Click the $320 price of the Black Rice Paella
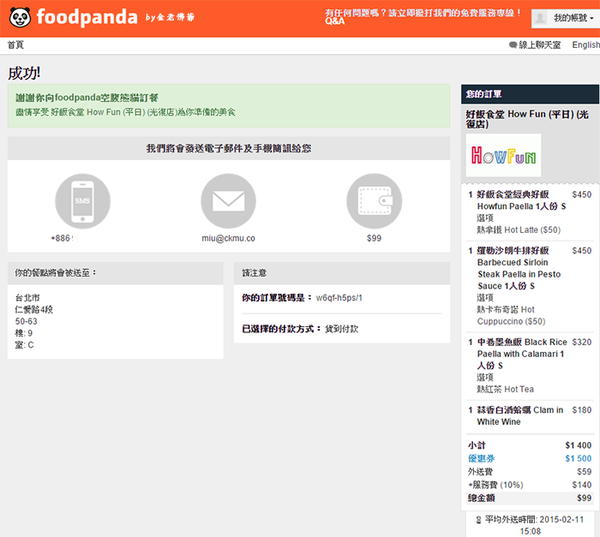The height and width of the screenshot is (537, 600). [582, 342]
